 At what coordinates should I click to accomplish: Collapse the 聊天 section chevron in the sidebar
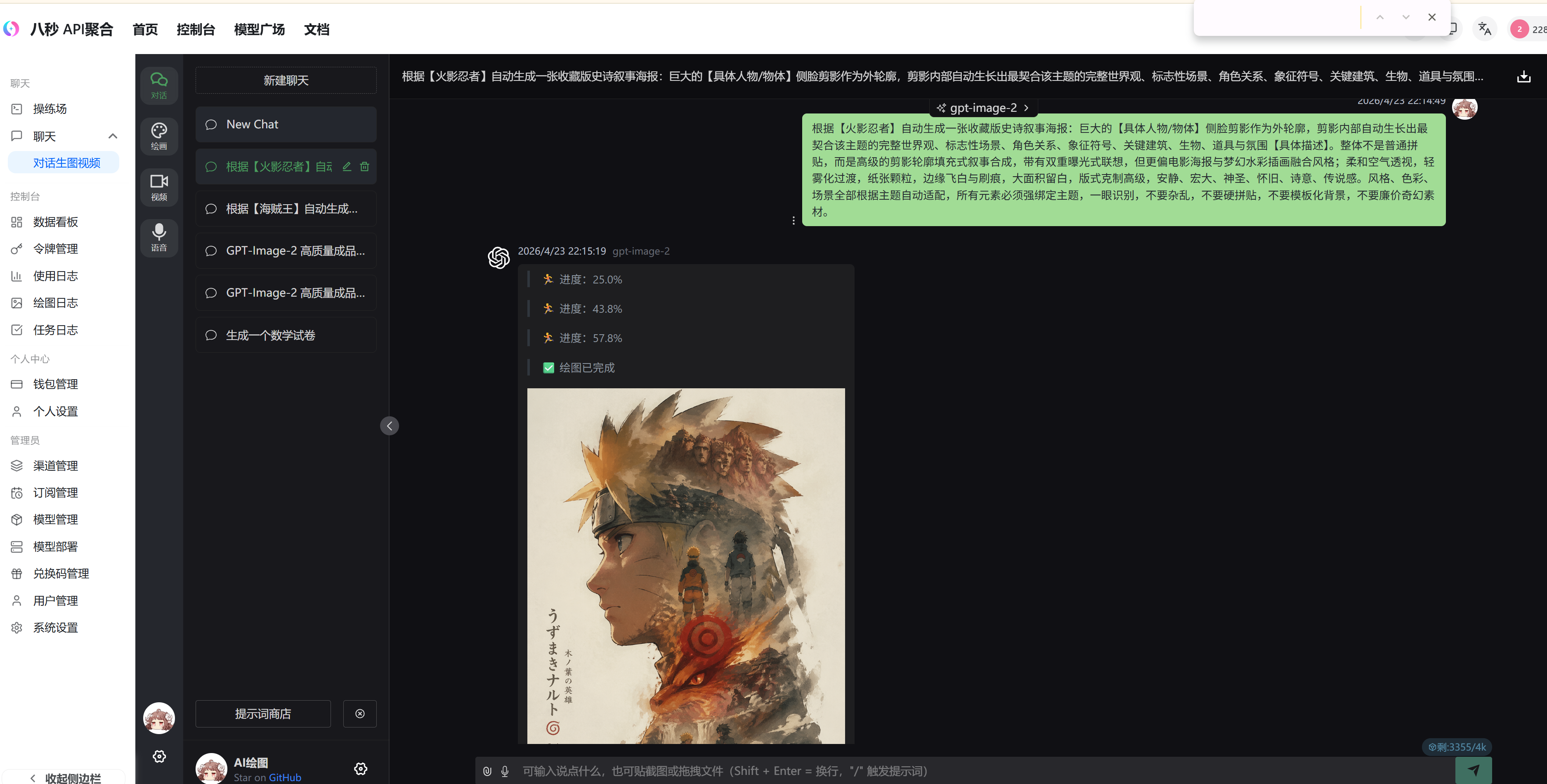pyautogui.click(x=112, y=136)
